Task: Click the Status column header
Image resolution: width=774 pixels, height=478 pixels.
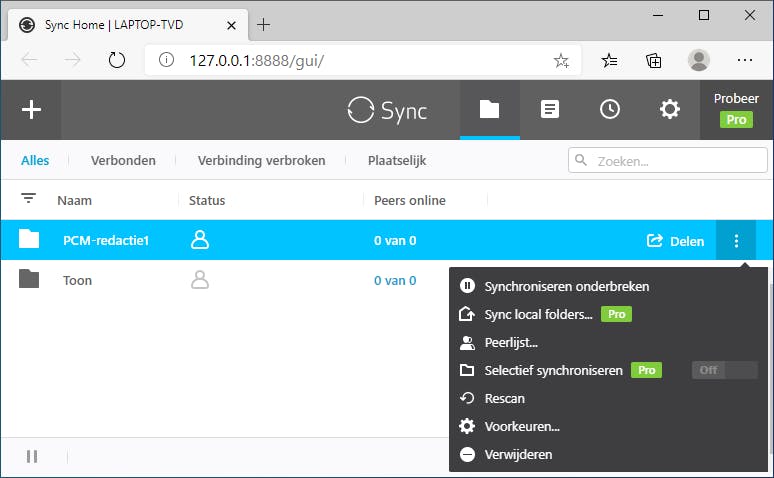Action: 207,200
